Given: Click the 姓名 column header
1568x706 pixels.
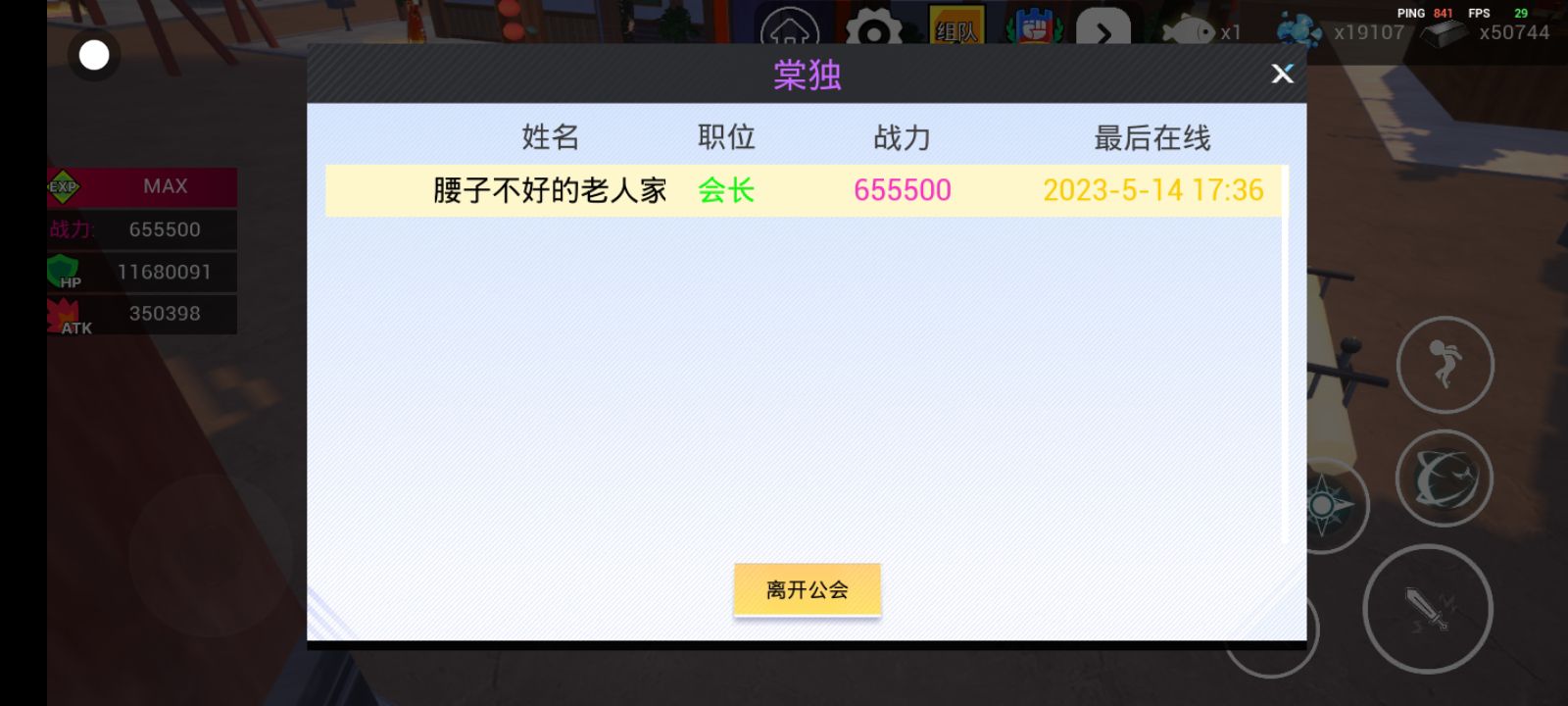Looking at the screenshot, I should [550, 137].
